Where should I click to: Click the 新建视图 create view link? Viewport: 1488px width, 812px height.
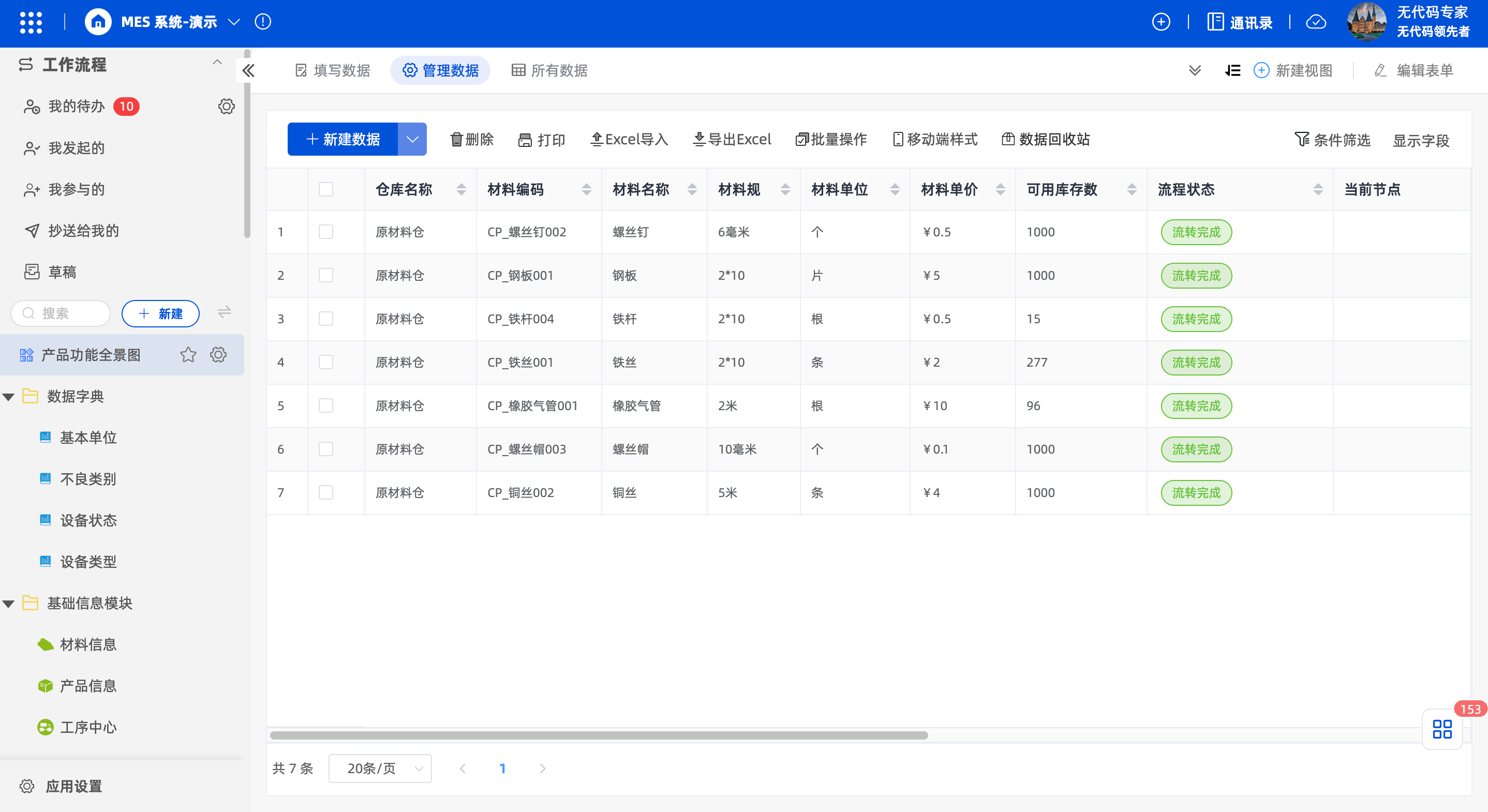tap(1294, 70)
